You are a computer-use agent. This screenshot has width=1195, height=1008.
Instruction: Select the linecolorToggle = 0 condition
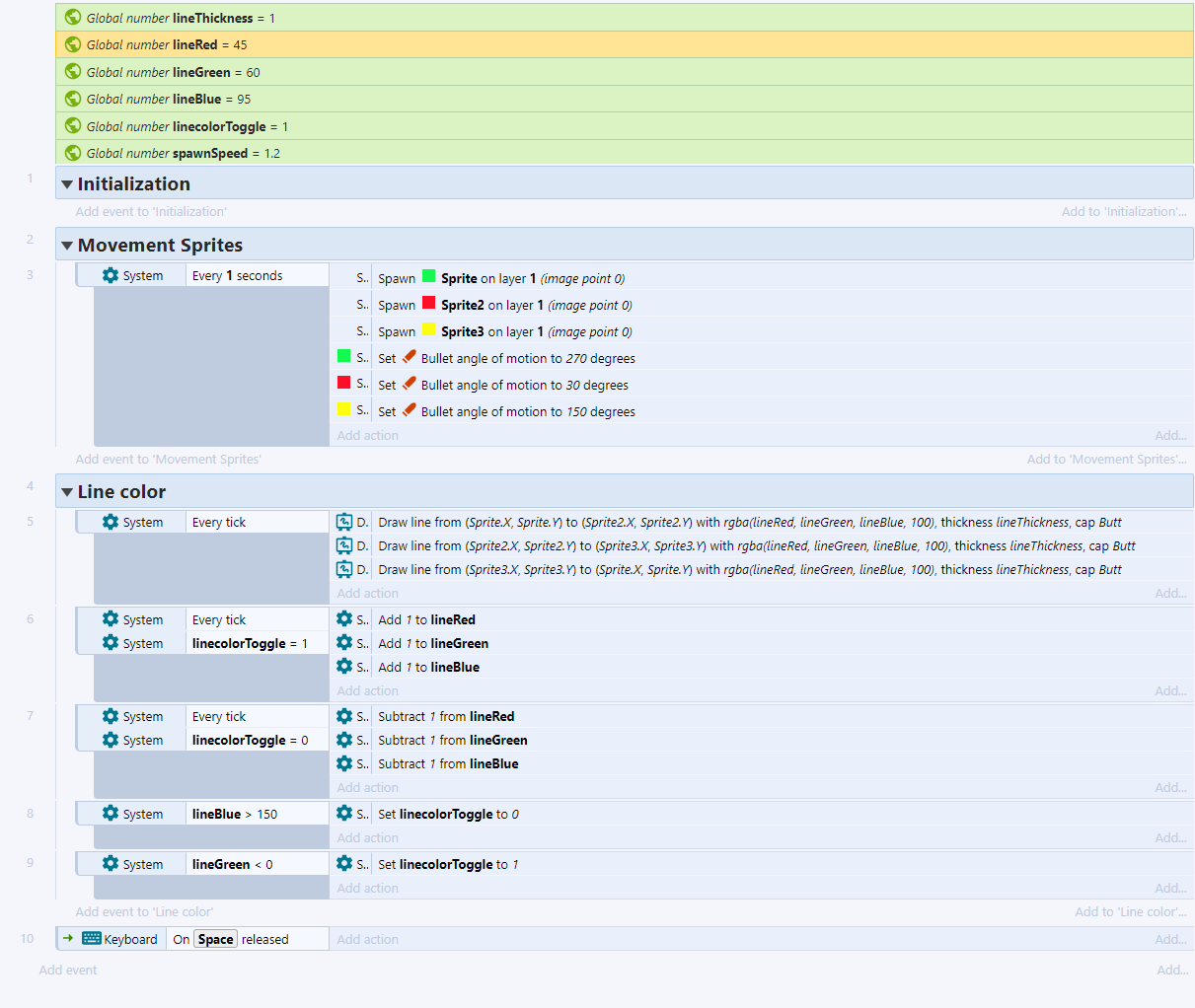[x=250, y=741]
